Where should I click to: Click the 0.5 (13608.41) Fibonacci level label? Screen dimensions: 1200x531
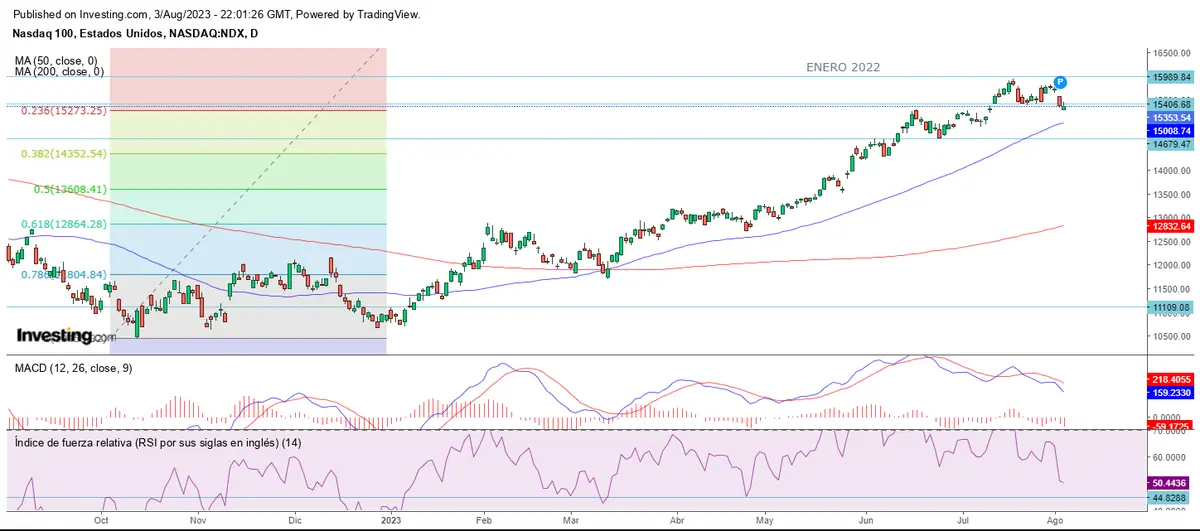[x=70, y=189]
